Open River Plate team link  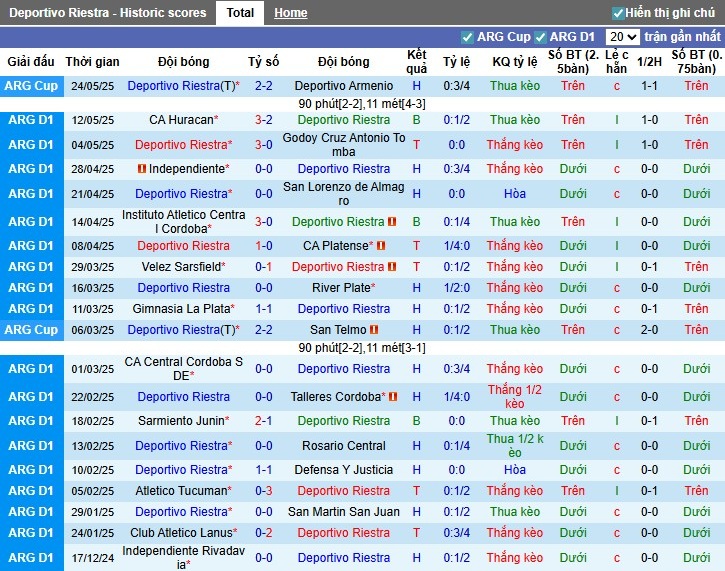(341, 288)
